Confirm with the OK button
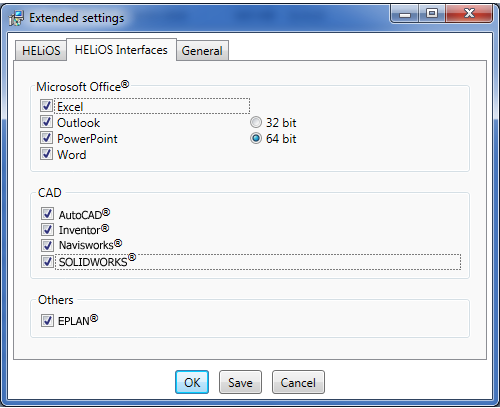 click(x=192, y=382)
